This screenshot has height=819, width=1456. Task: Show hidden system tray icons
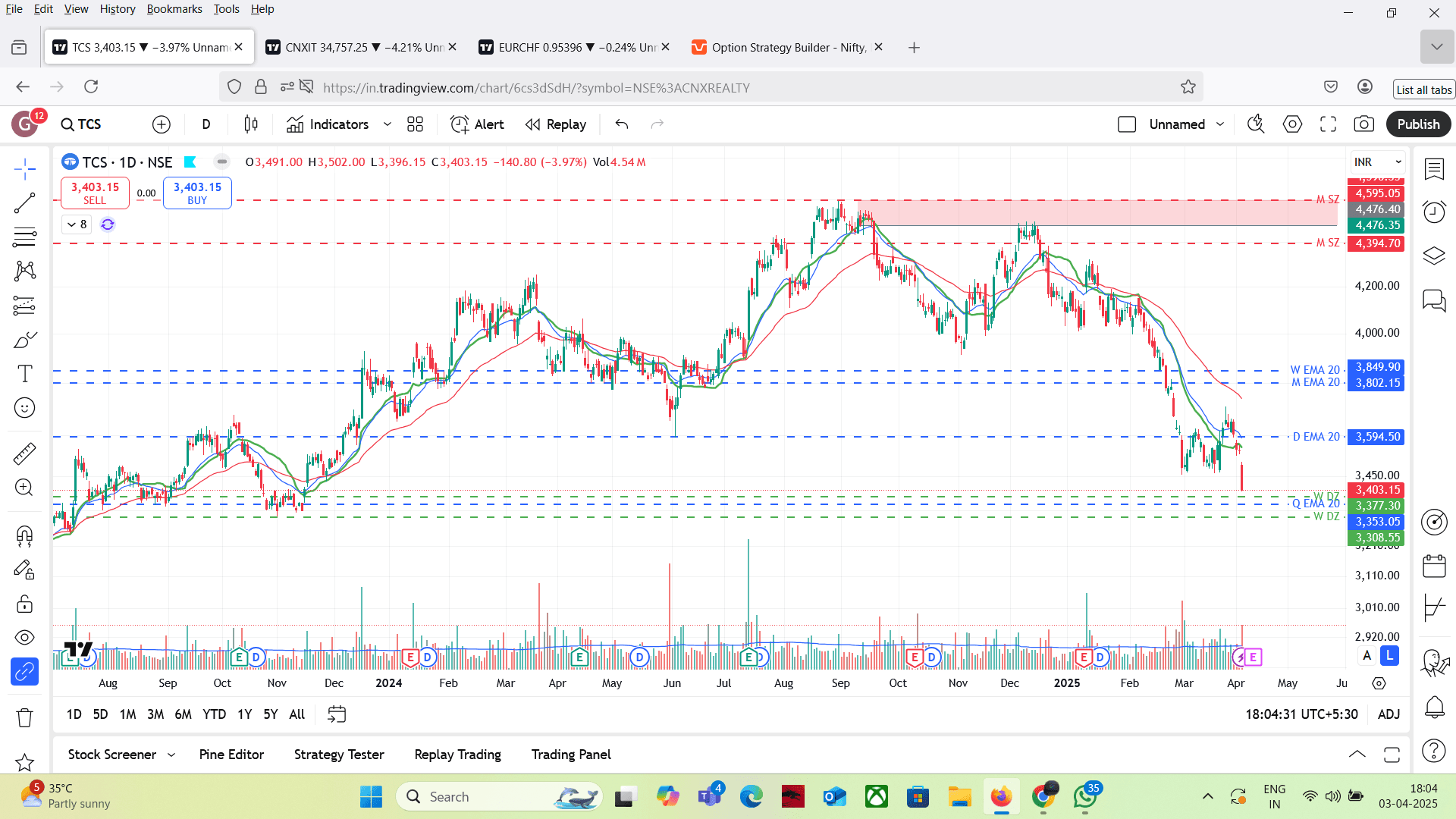[1208, 796]
